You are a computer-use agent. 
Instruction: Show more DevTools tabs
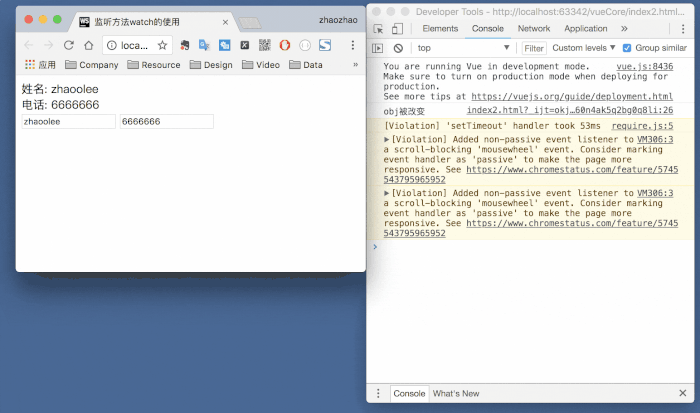[624, 29]
